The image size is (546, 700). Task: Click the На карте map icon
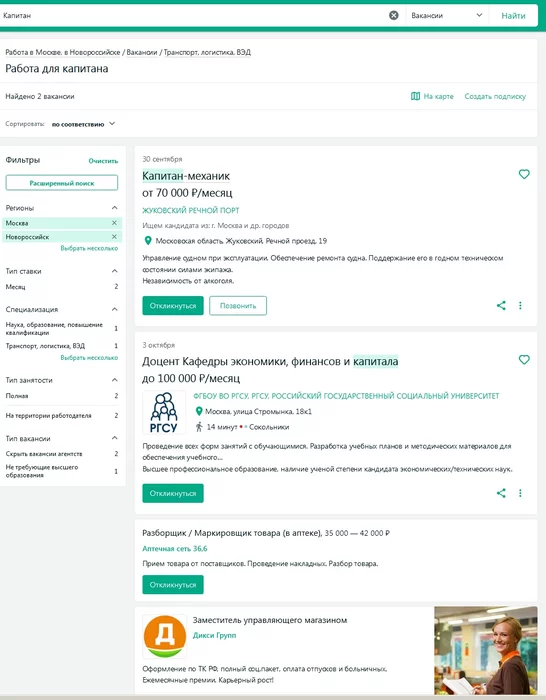pos(415,96)
